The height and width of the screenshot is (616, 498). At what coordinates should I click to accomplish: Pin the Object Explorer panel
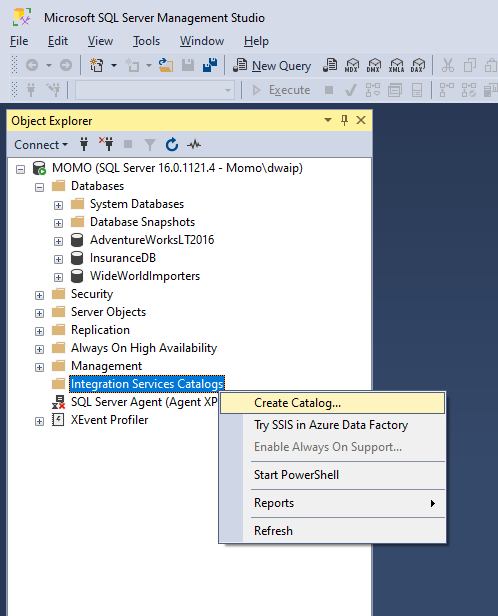pos(344,120)
